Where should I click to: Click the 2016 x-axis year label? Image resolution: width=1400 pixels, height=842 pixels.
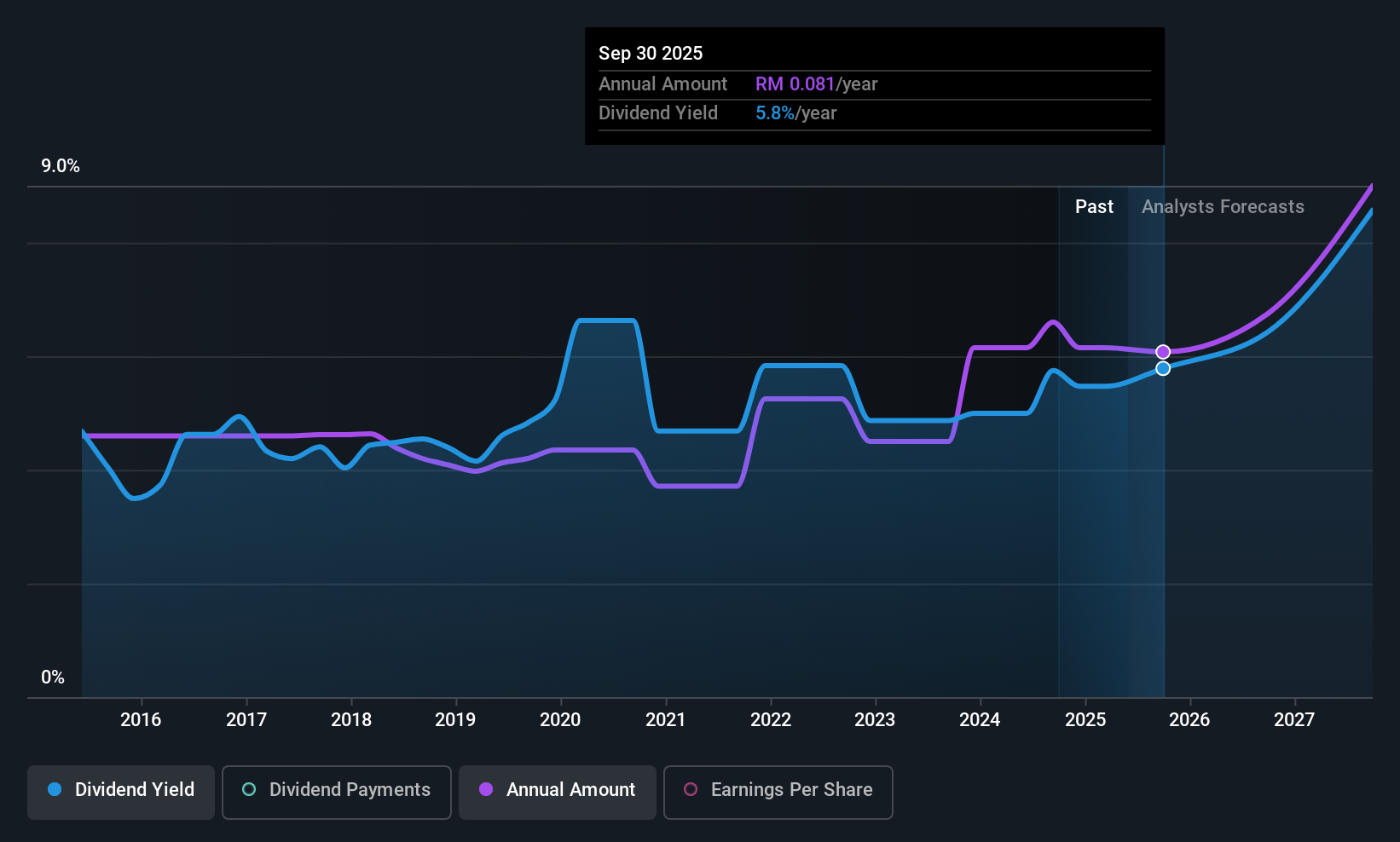141,720
